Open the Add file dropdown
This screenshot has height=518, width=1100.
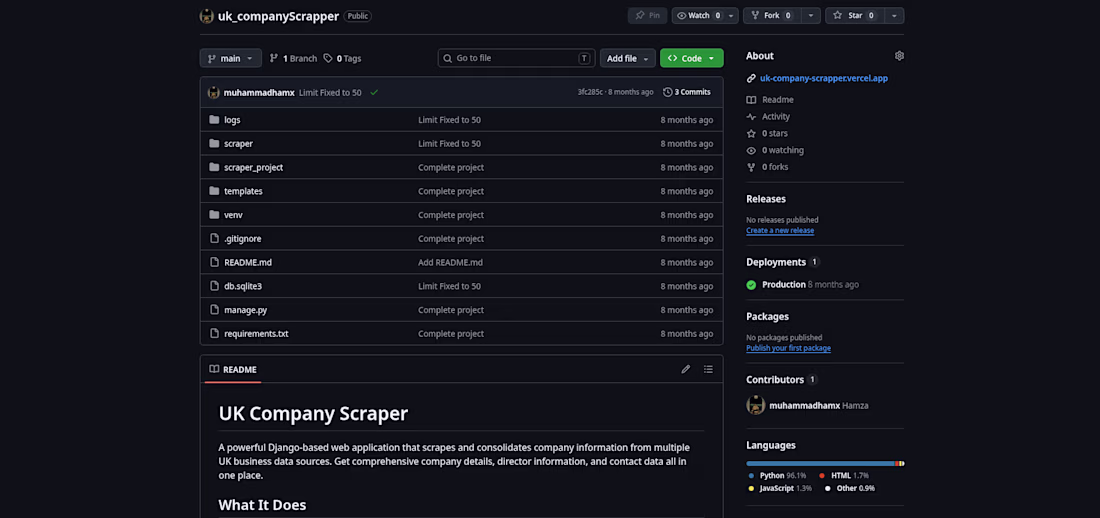(627, 58)
